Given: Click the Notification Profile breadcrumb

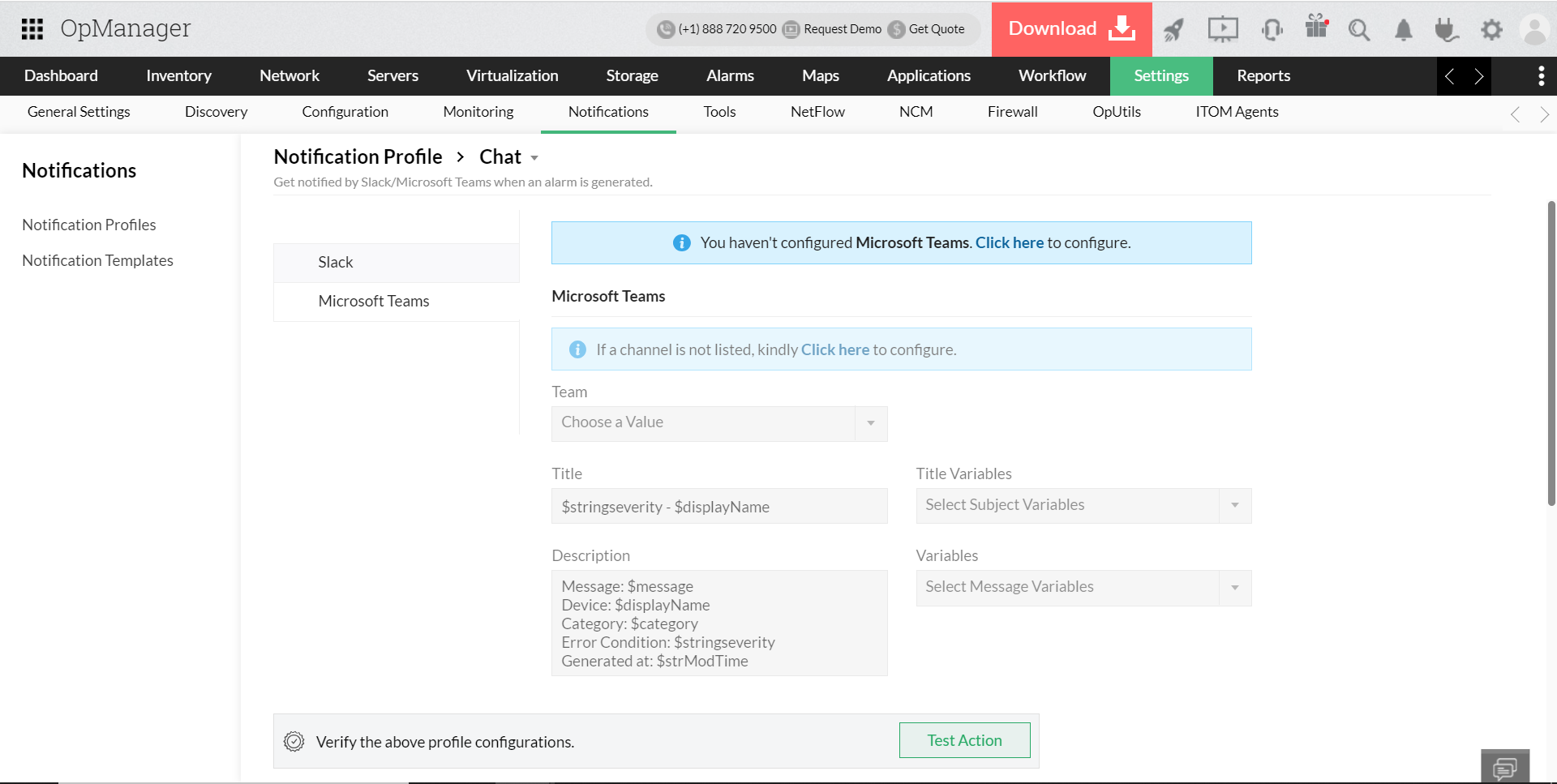Looking at the screenshot, I should (x=358, y=156).
